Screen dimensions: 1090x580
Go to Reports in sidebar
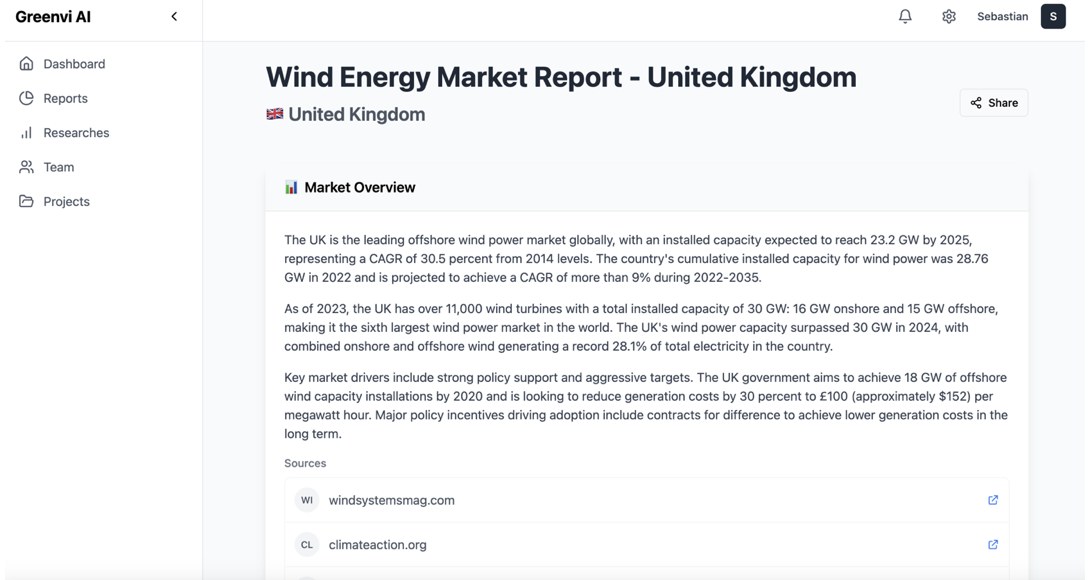click(65, 99)
